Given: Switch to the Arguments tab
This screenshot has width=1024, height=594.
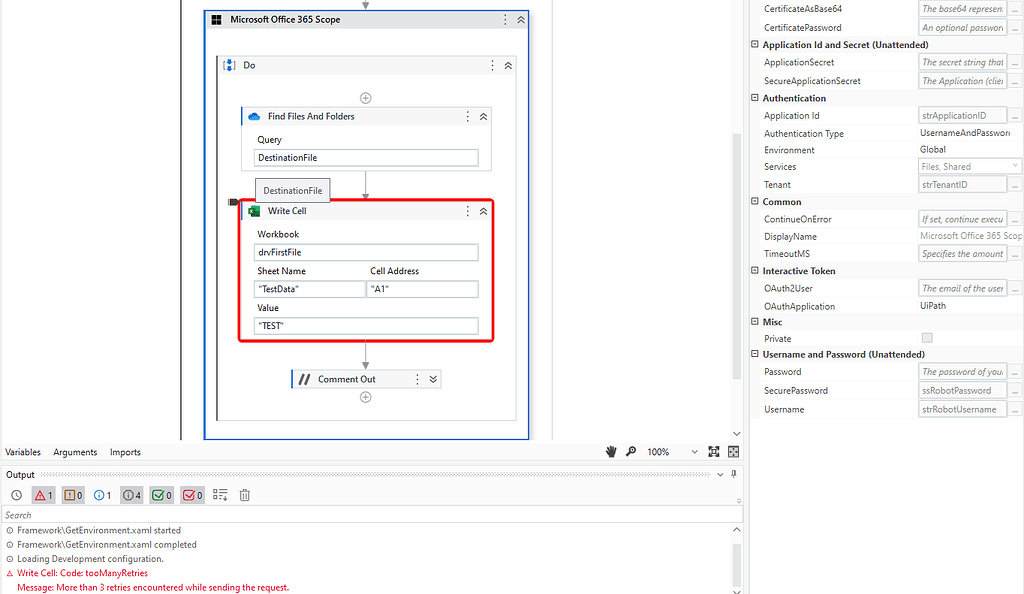Looking at the screenshot, I should coord(75,451).
